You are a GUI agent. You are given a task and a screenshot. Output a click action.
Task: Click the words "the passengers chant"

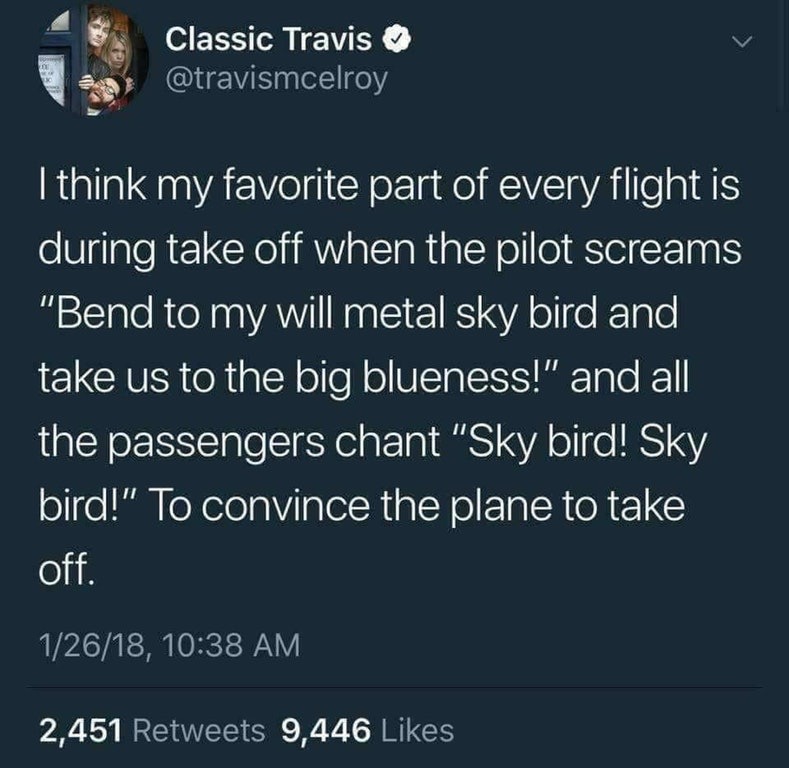point(240,443)
